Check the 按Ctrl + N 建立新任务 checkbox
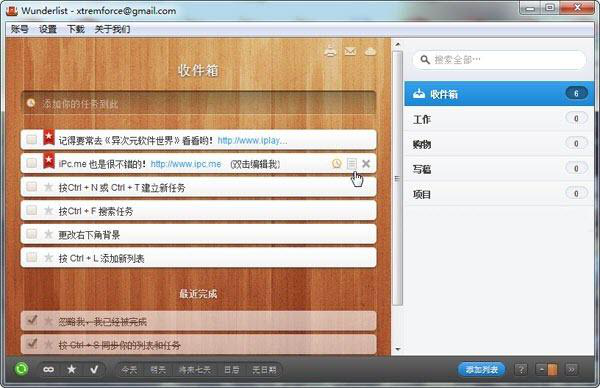The image size is (600, 388). pos(31,187)
